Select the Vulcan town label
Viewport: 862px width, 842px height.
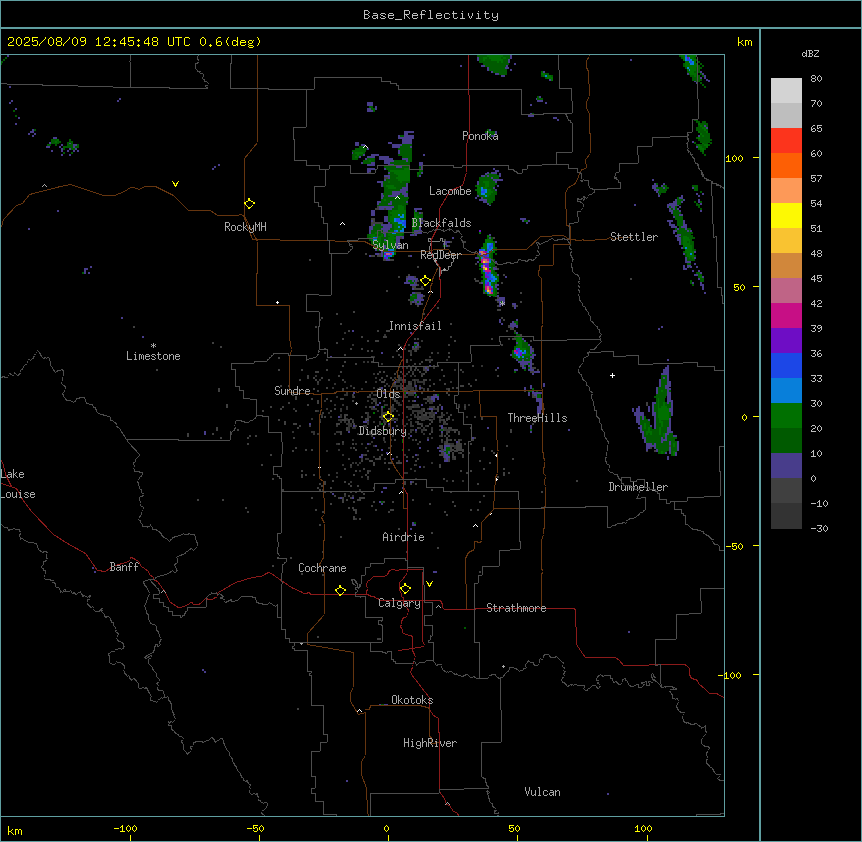pos(543,792)
